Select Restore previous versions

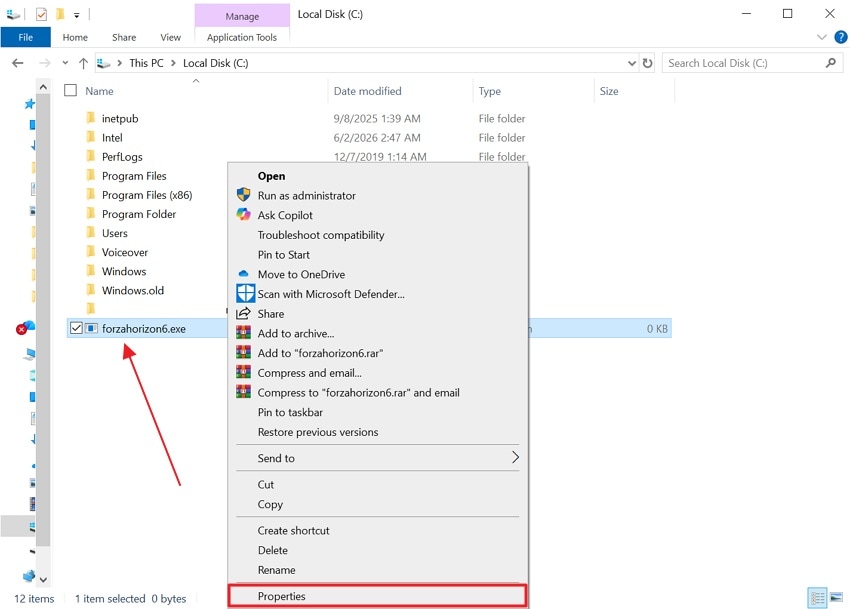coord(377,432)
